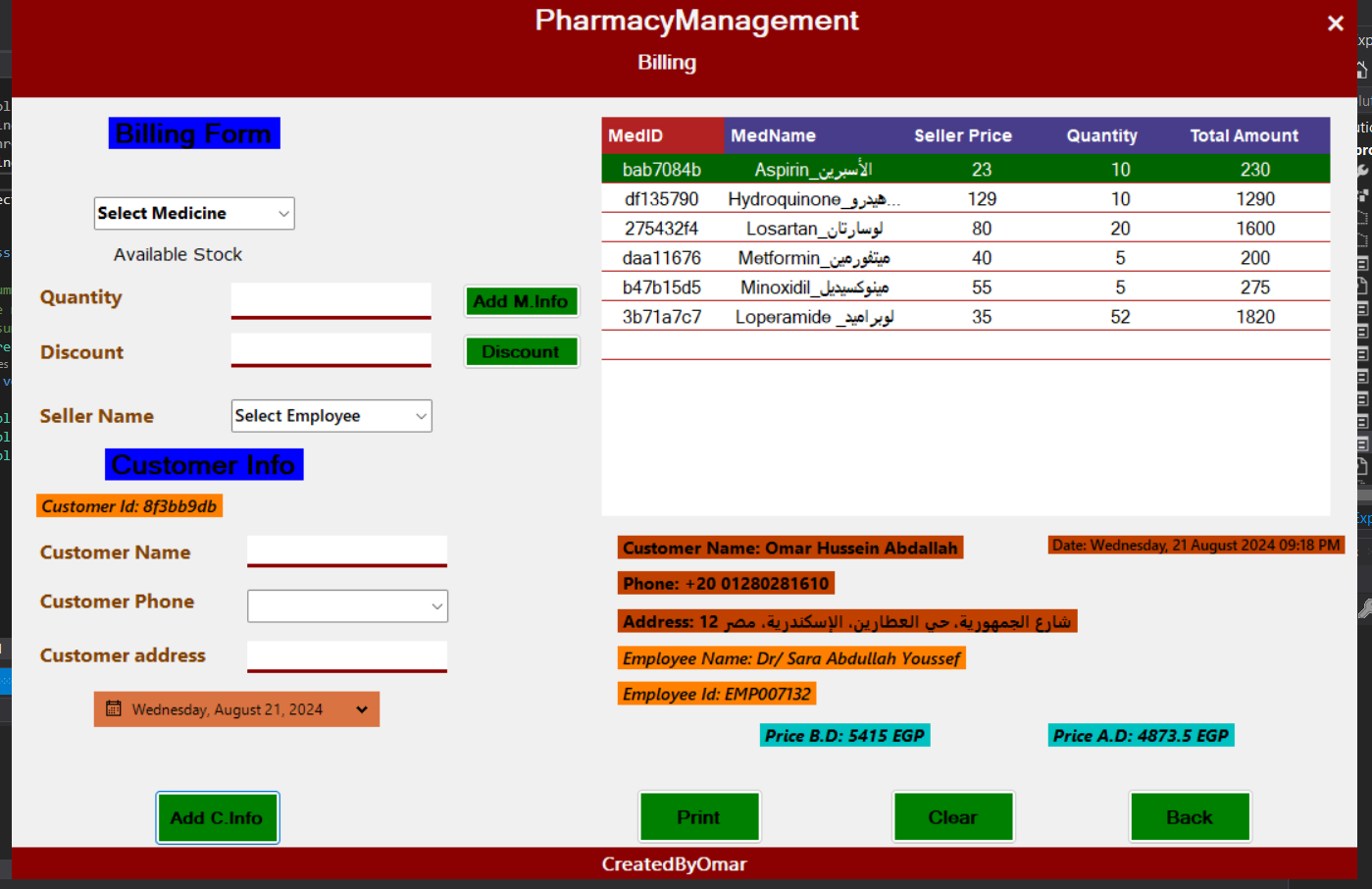Open the Select Employee dropdown

point(331,416)
